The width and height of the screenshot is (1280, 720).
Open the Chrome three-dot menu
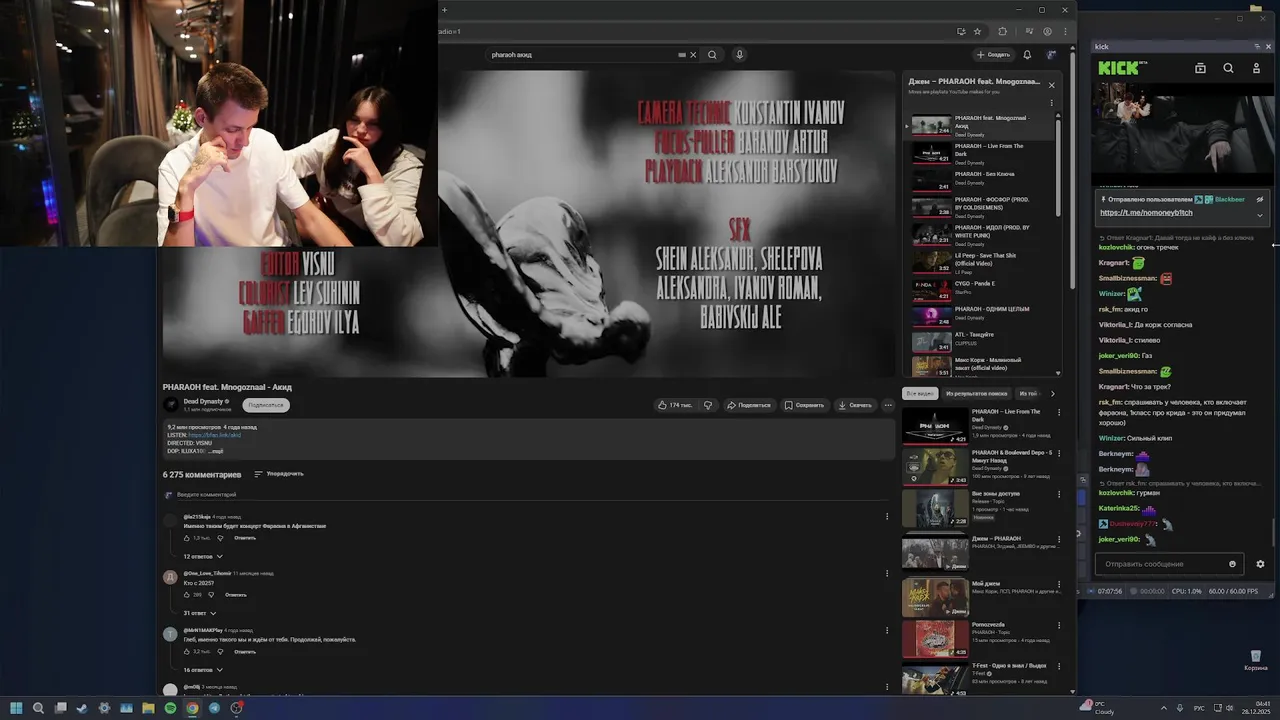[x=1063, y=31]
